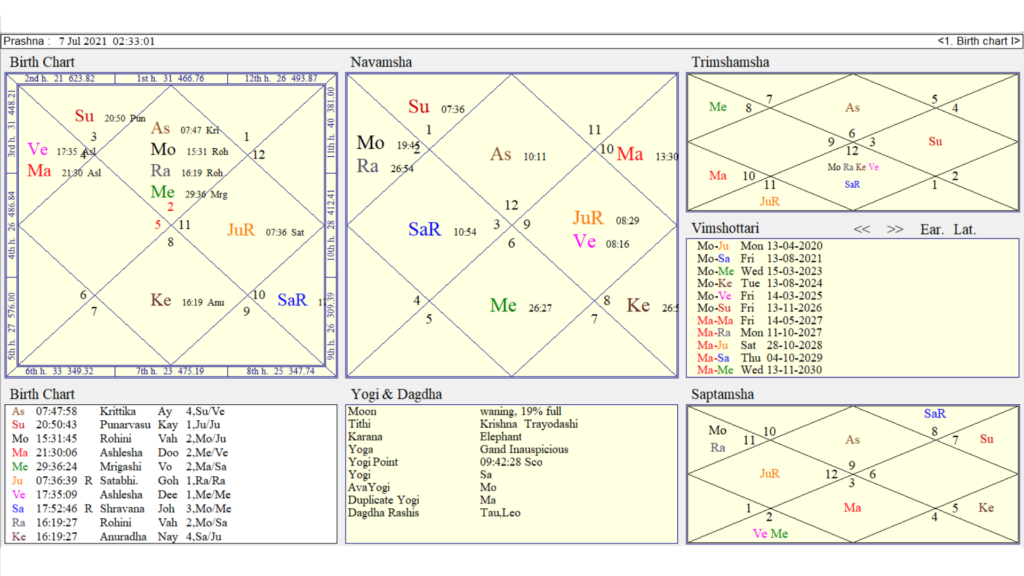
Task: Click the 'Saptamsha' chart title
Action: click(722, 394)
